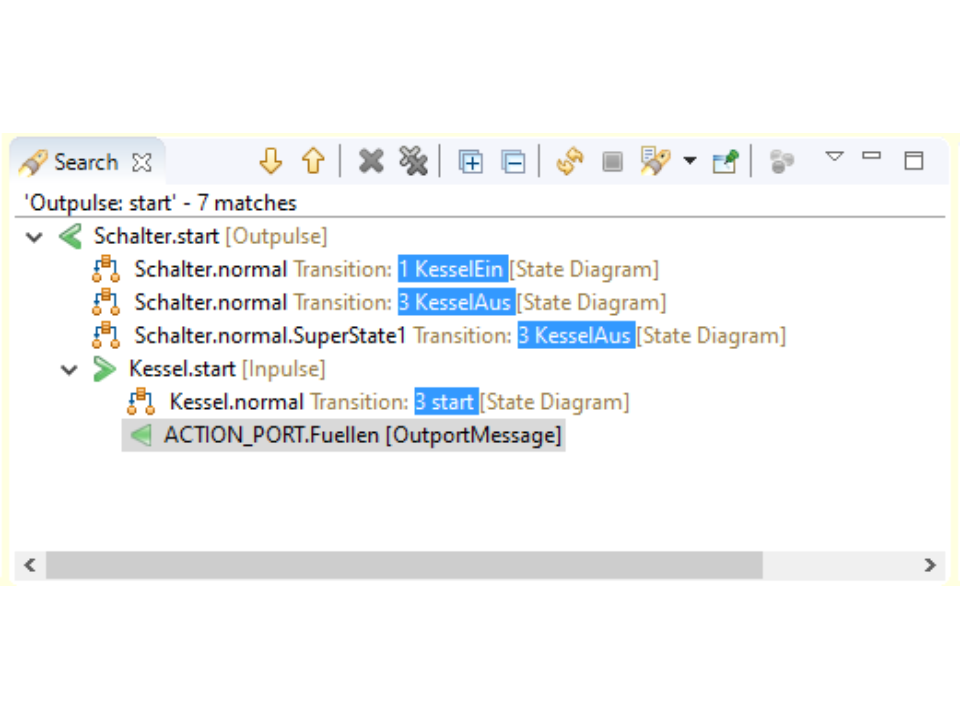Toggle Pin the Search View

tap(725, 162)
